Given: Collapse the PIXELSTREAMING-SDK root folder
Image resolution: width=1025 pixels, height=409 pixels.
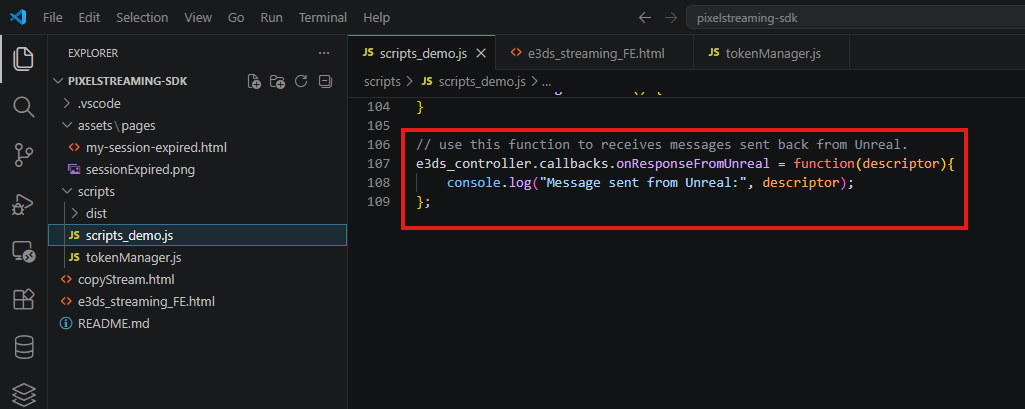Looking at the screenshot, I should [197, 81].
